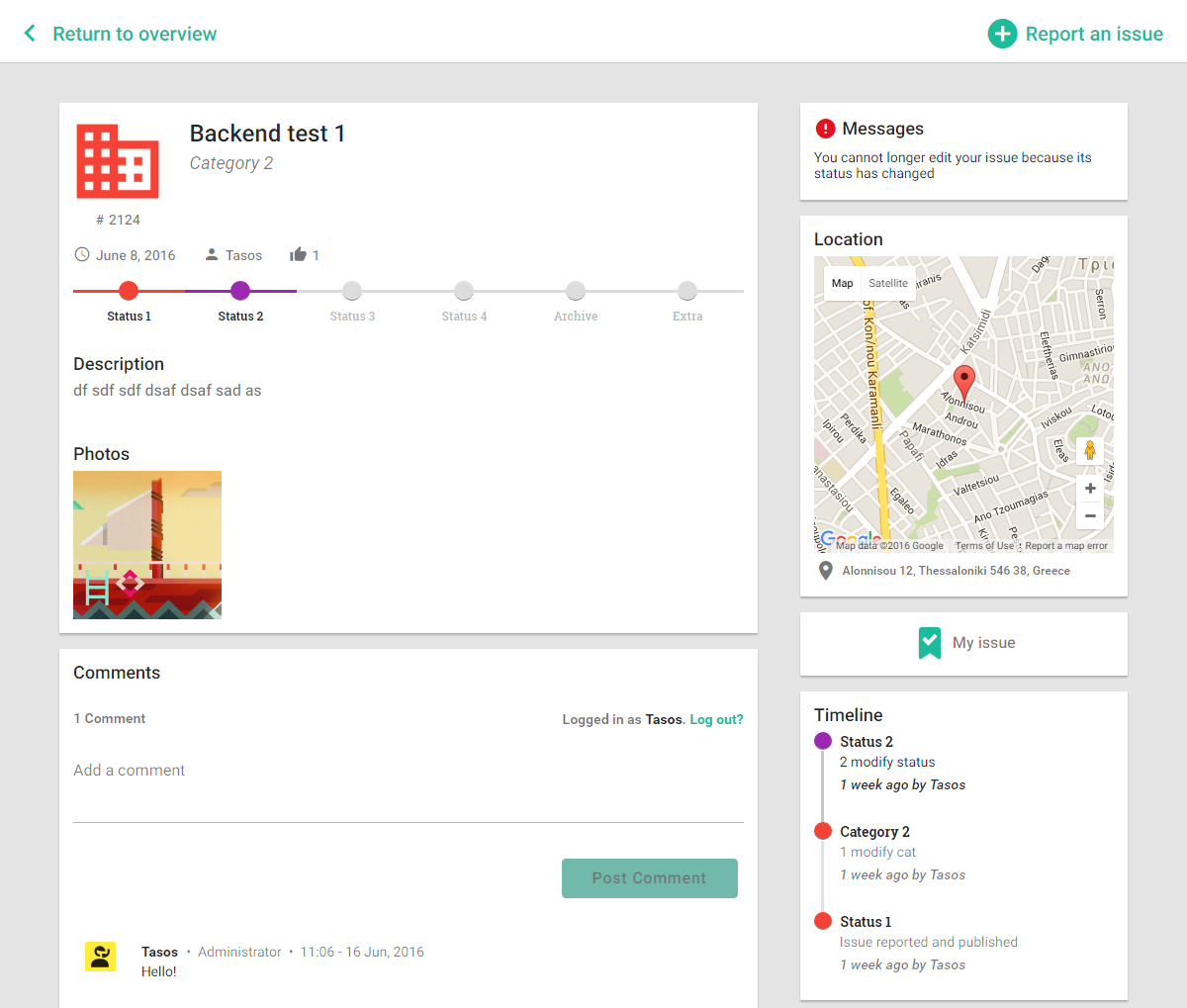1187x1008 pixels.
Task: Zoom out on the location map
Action: (x=1090, y=515)
